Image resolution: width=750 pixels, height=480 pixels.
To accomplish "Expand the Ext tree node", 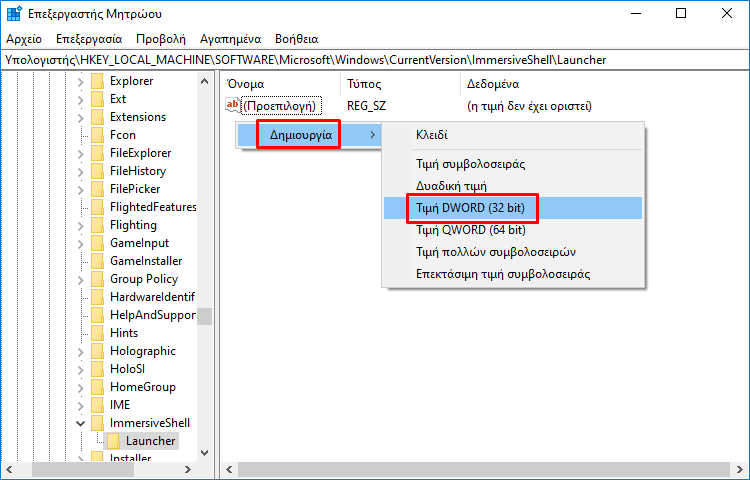I will click(x=80, y=100).
